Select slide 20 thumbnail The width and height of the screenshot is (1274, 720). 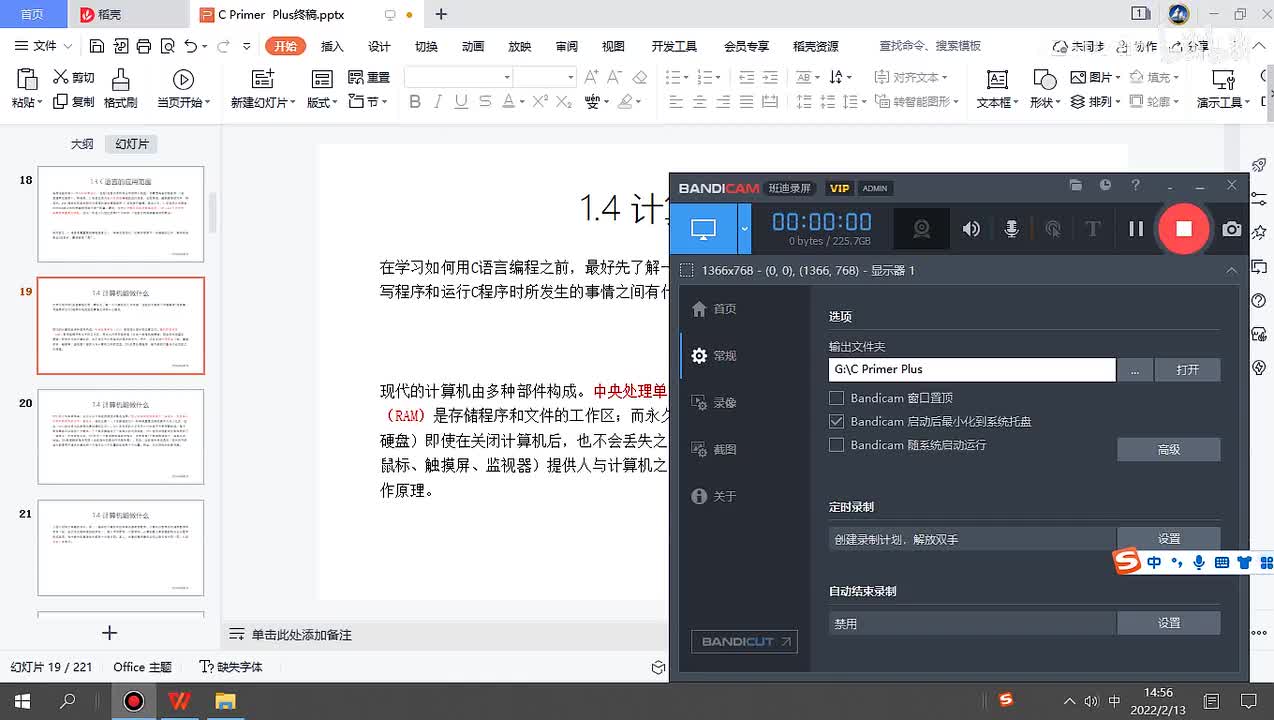[x=121, y=436]
